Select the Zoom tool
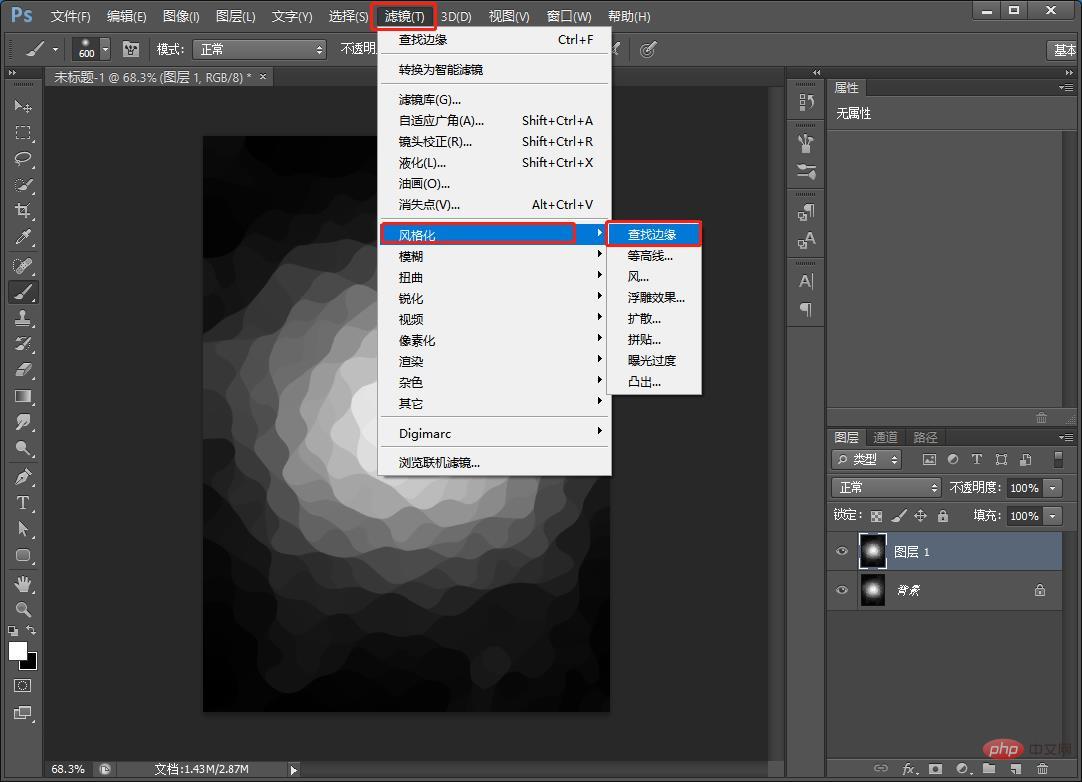1082x782 pixels. [23, 610]
